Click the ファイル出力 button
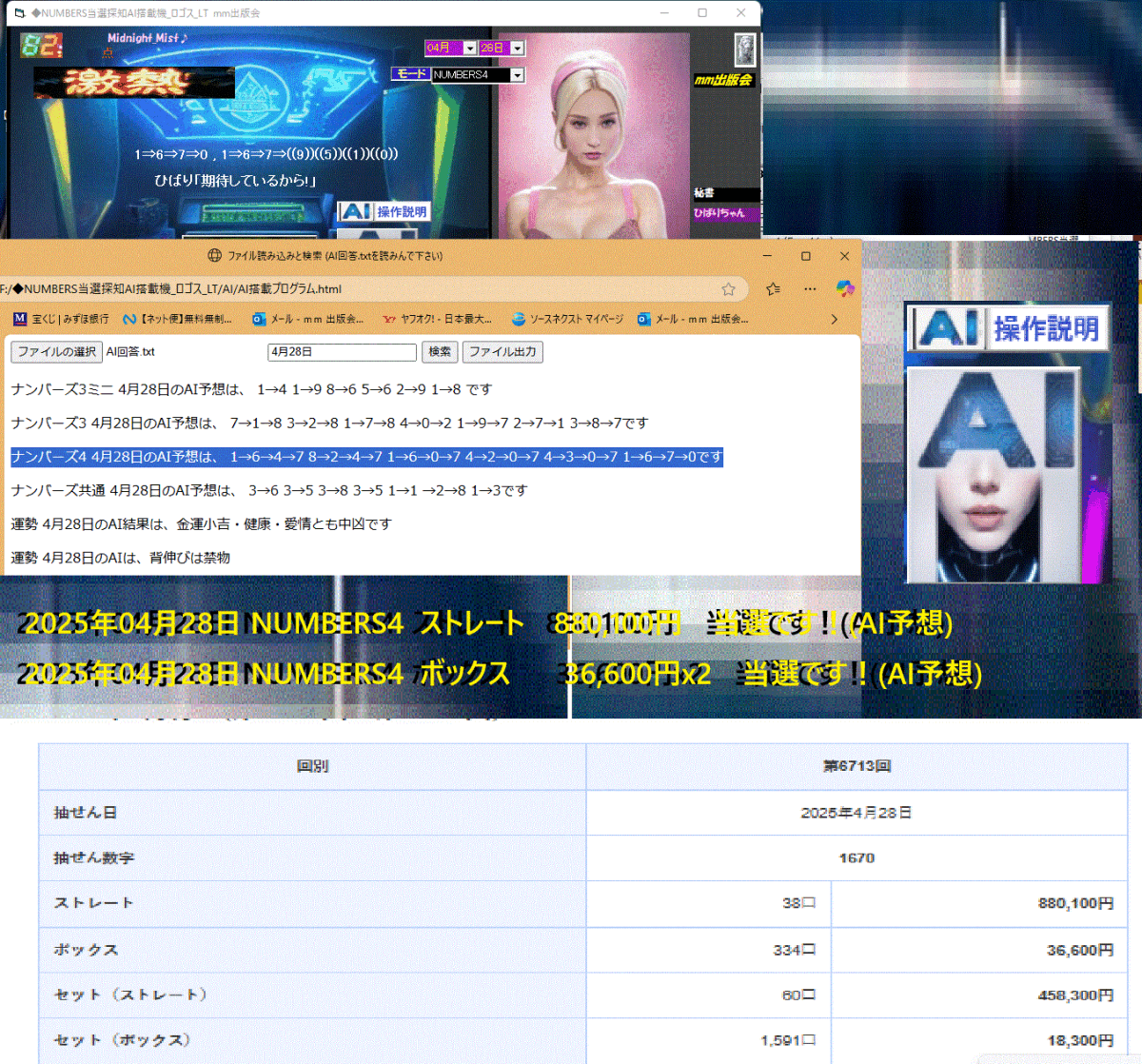 (502, 352)
